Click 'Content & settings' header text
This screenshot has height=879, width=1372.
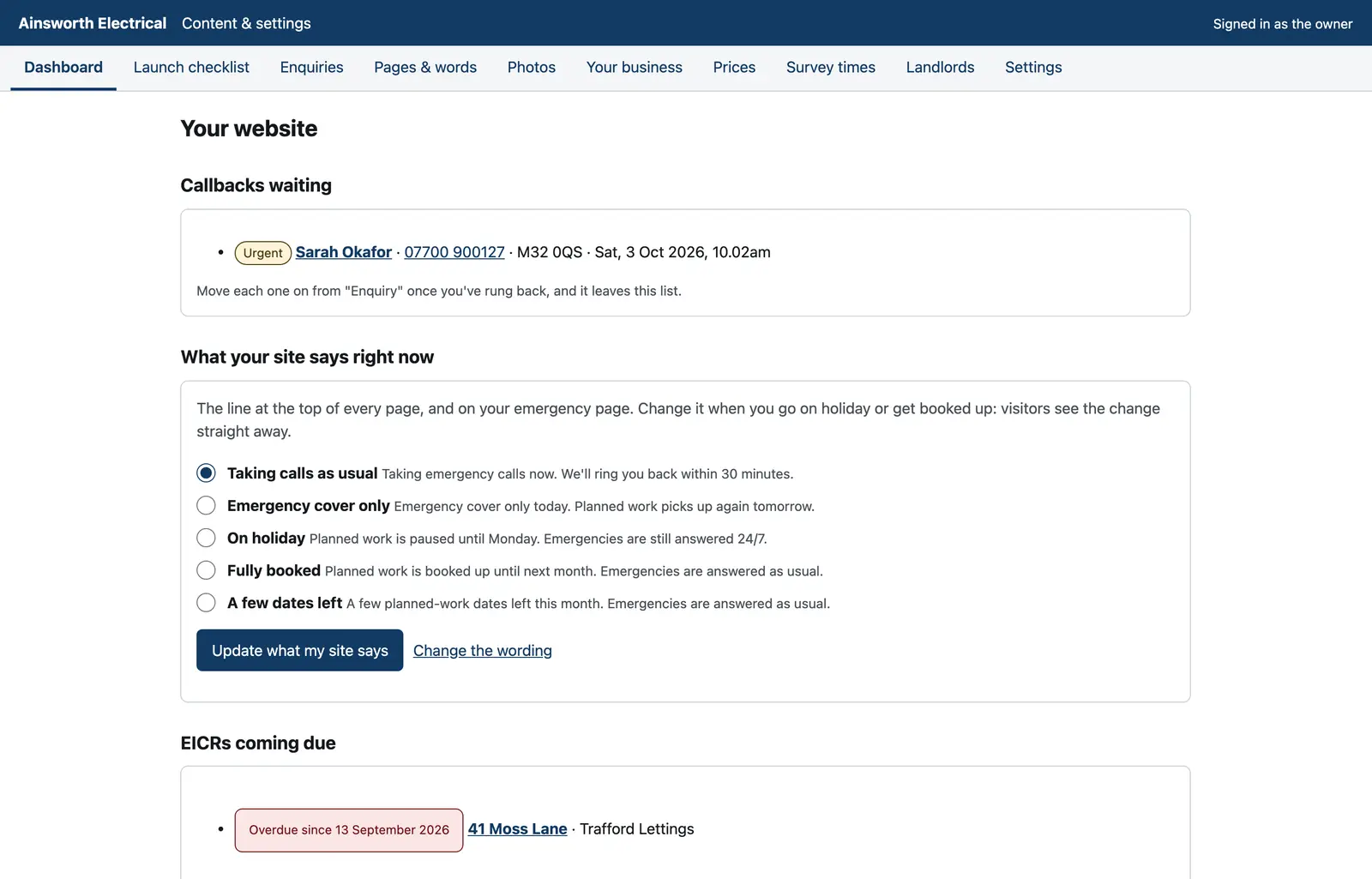(x=246, y=23)
